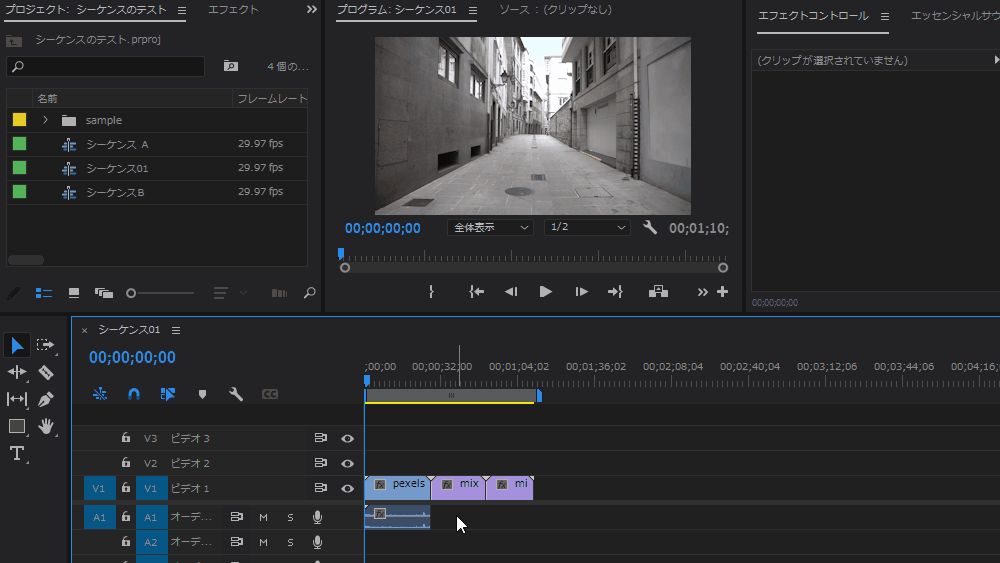Select the Razor tool in the toolbox

pos(45,372)
